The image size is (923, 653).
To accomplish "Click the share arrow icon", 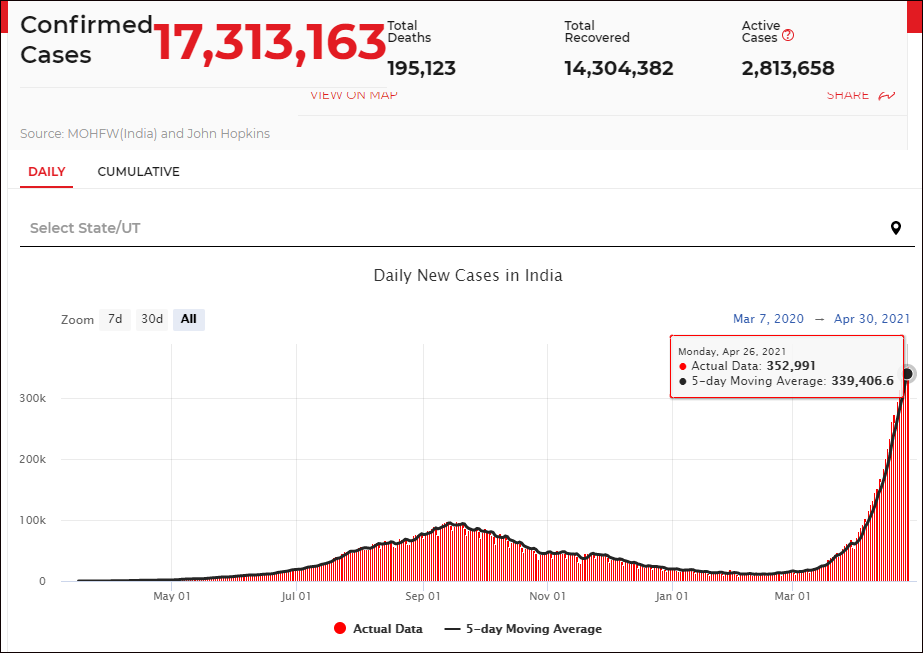I will (887, 95).
